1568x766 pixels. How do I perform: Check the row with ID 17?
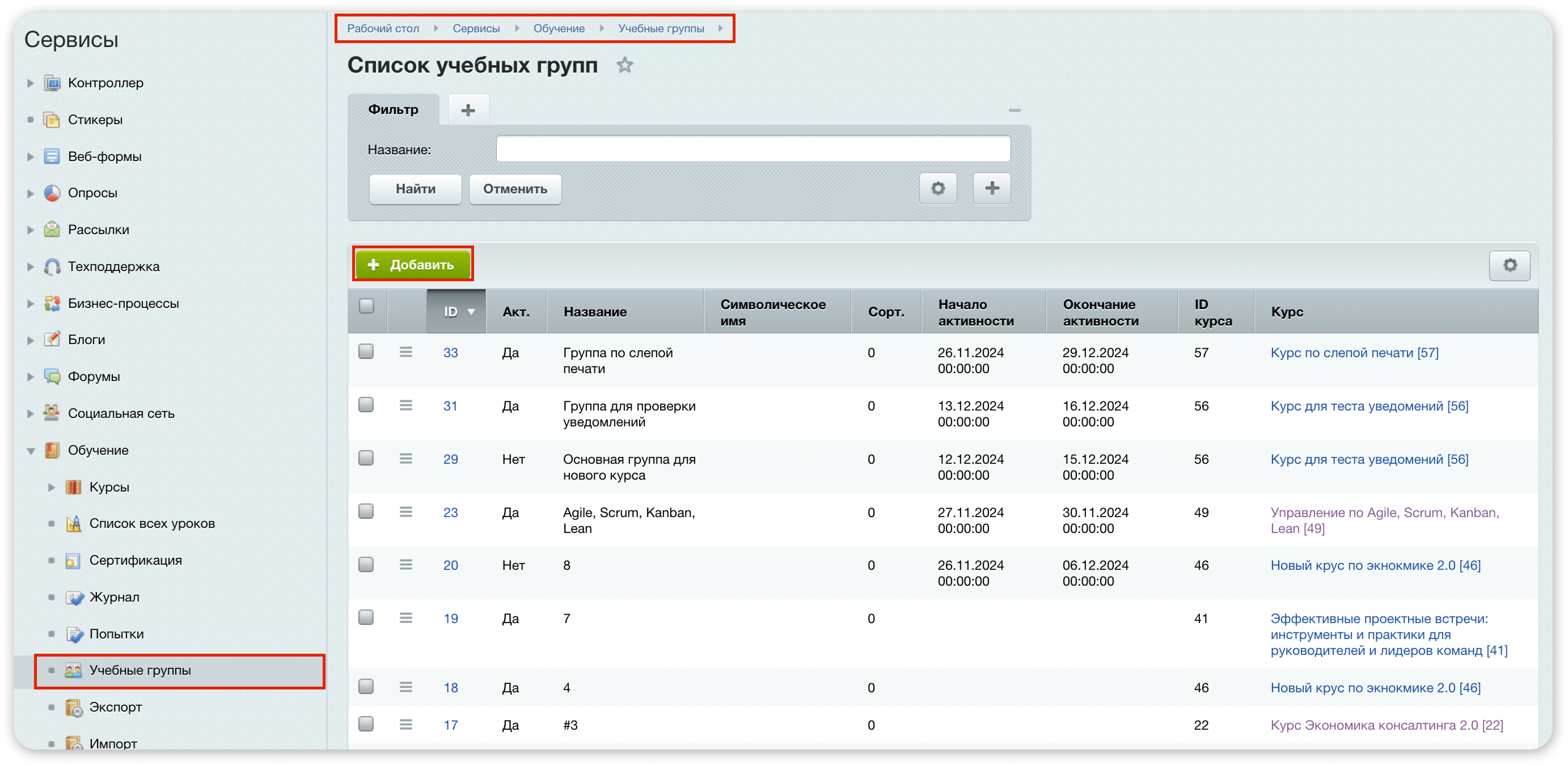pos(366,724)
